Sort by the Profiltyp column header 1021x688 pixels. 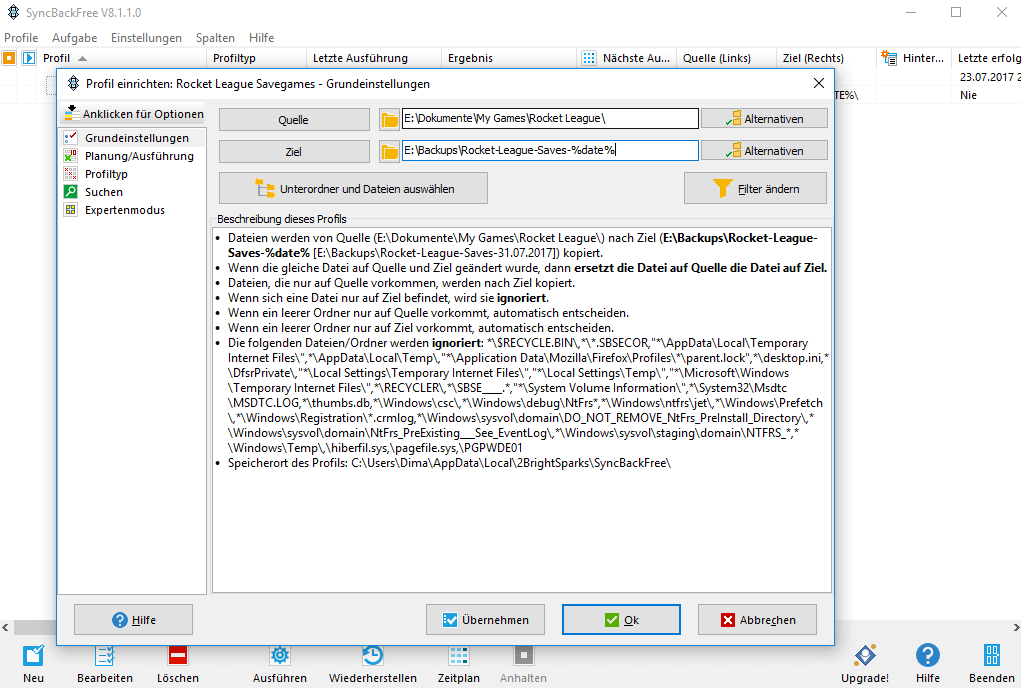coord(257,58)
